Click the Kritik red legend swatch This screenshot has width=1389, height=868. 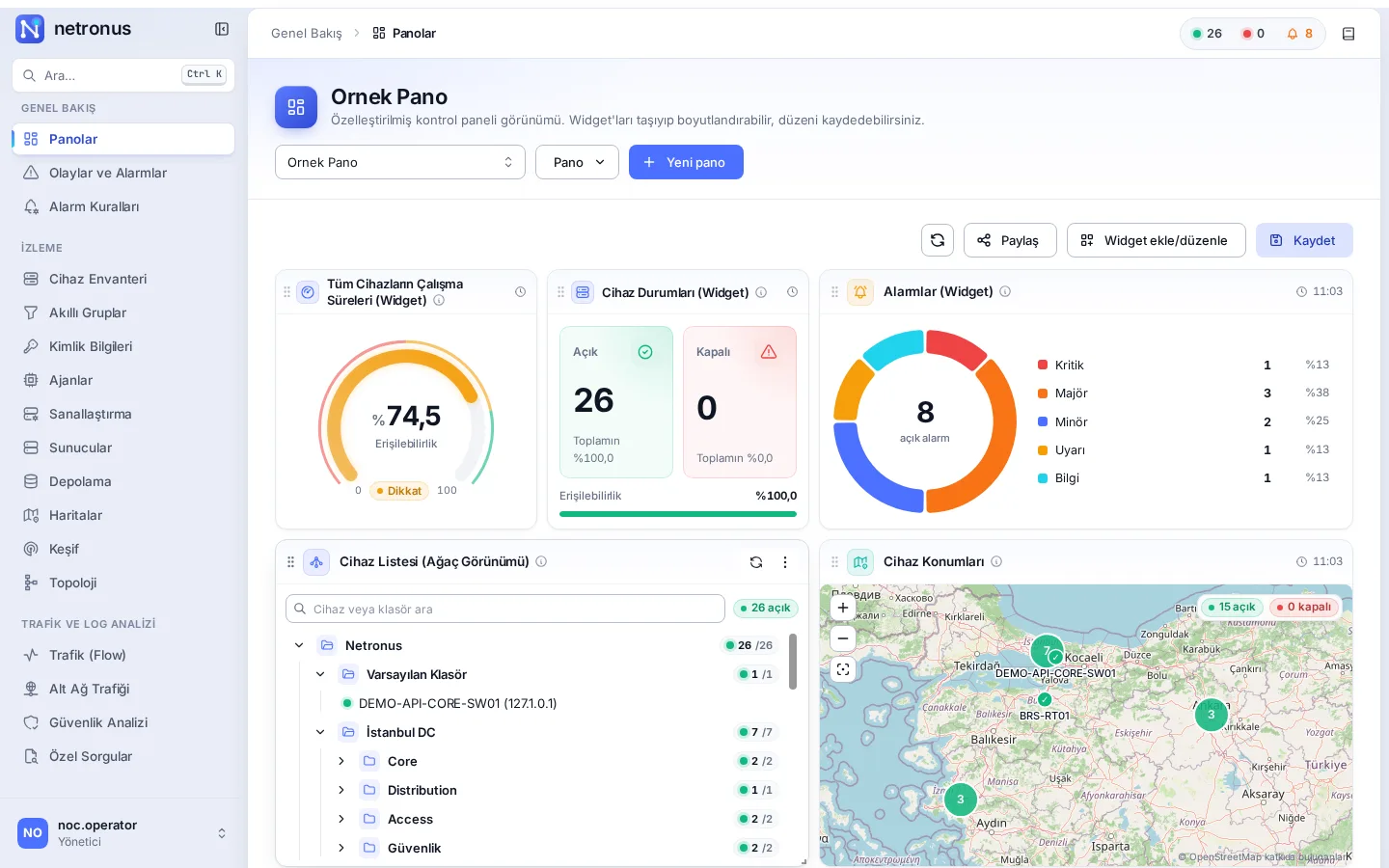(1043, 365)
